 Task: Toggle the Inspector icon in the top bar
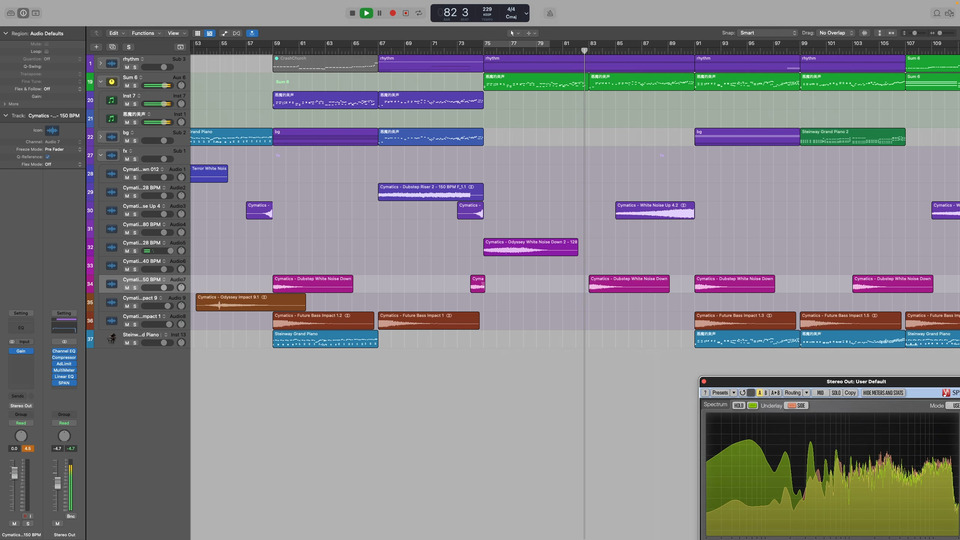23,13
